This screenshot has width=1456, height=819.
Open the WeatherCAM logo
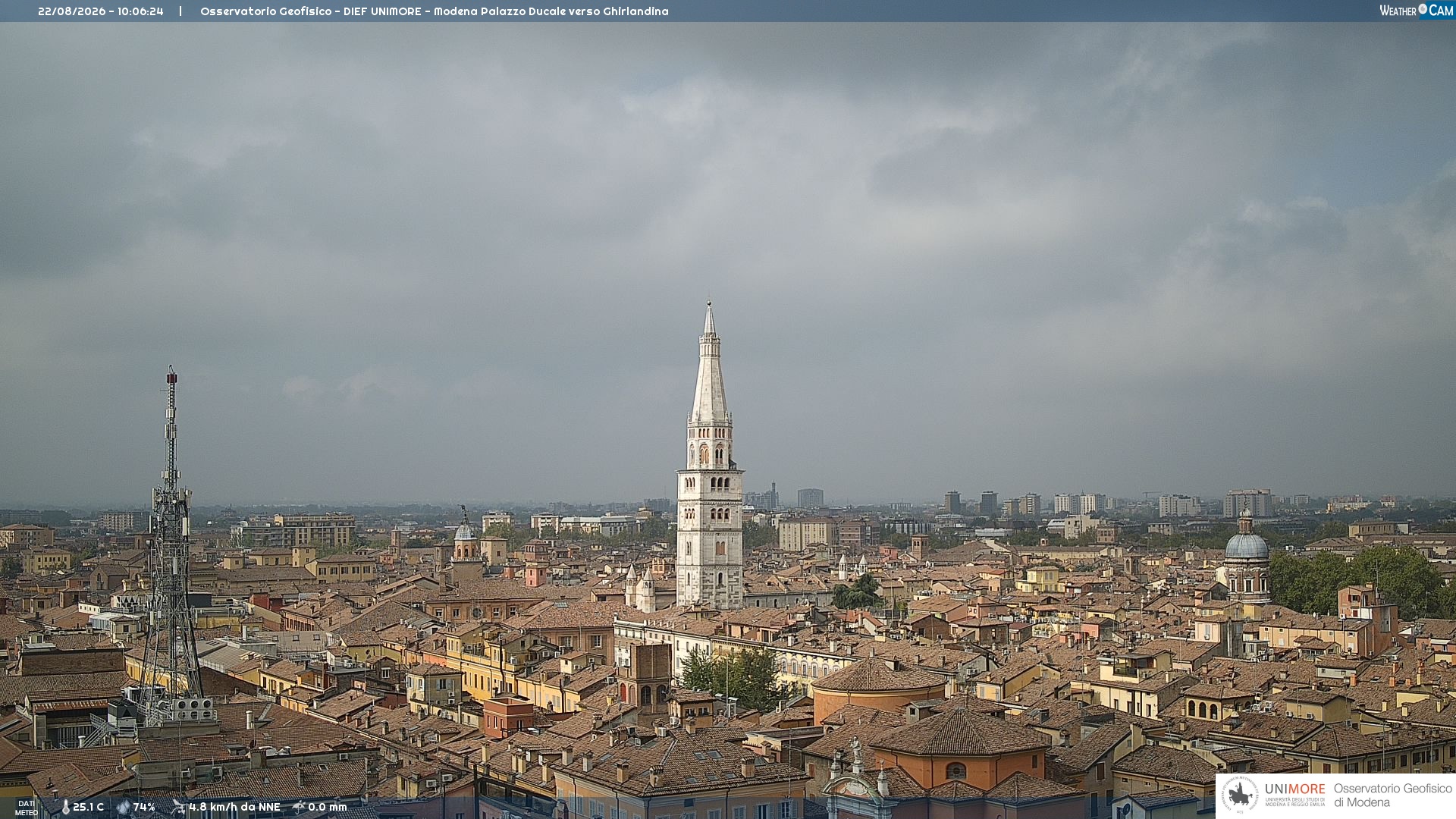tap(1416, 11)
